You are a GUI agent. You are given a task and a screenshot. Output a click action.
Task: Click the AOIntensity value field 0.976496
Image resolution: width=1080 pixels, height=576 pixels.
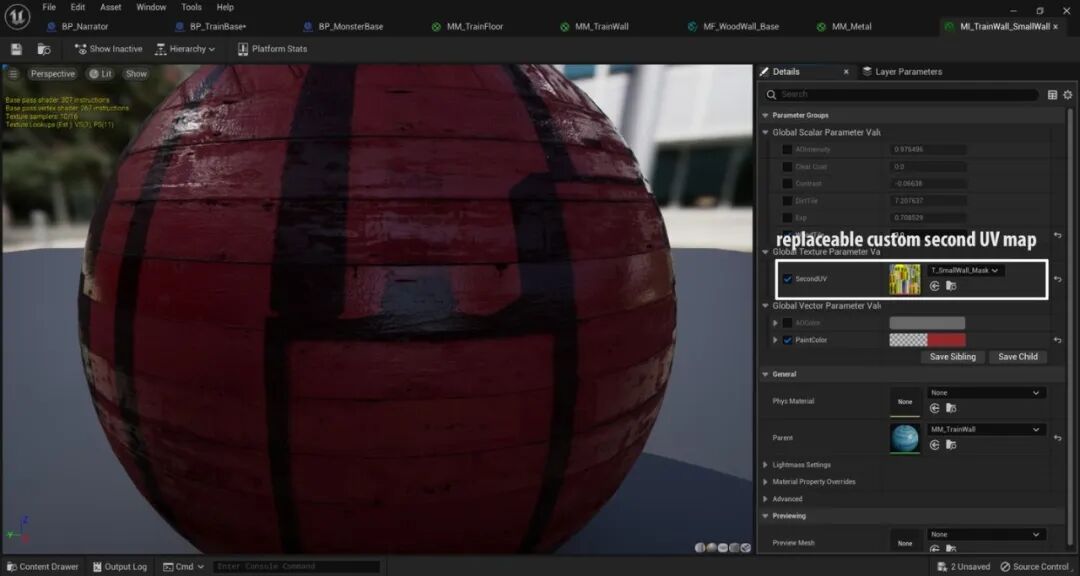[x=928, y=150]
